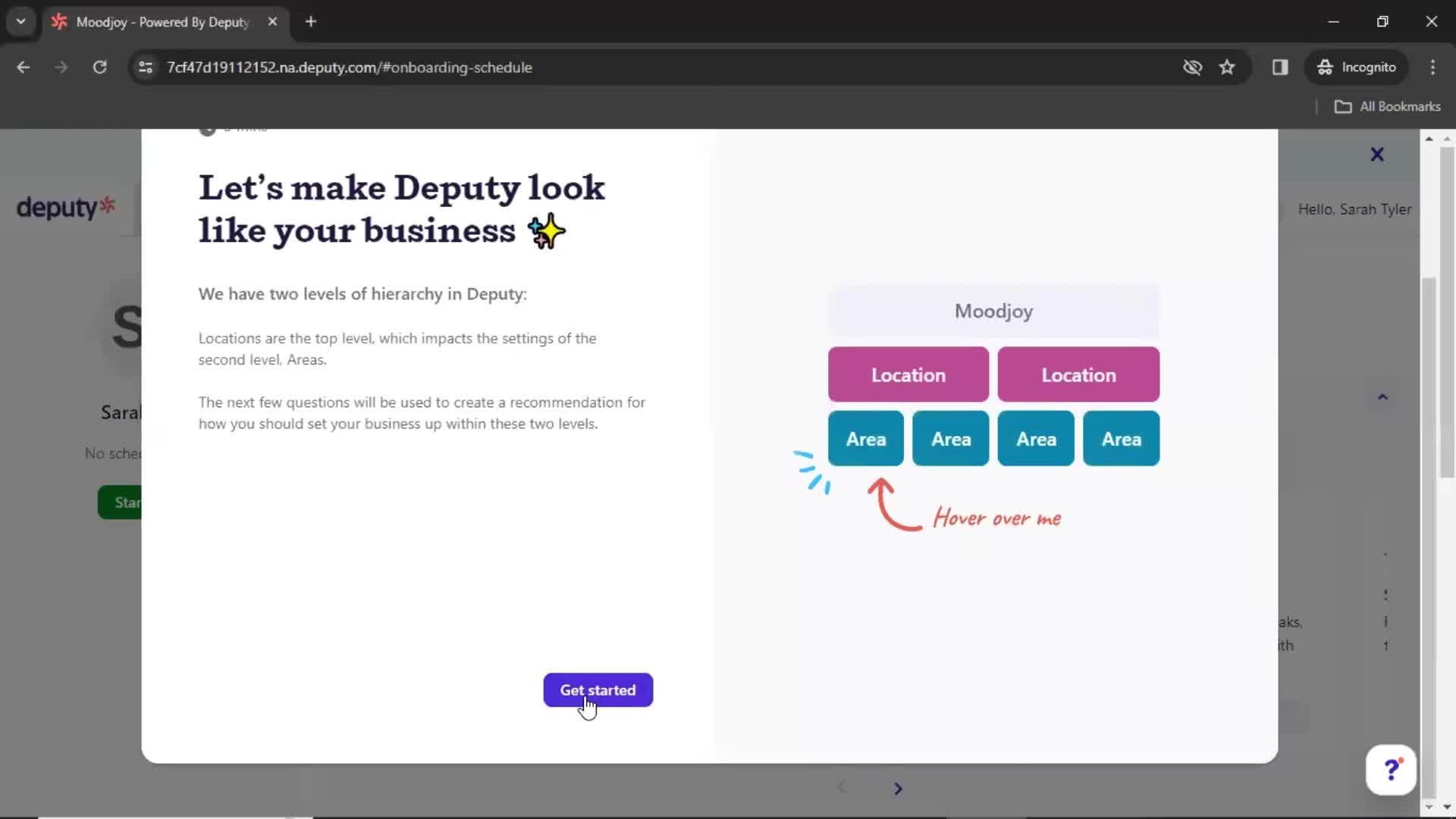This screenshot has height=819, width=1456.
Task: Click the schedule navigation forward arrow
Action: click(897, 789)
